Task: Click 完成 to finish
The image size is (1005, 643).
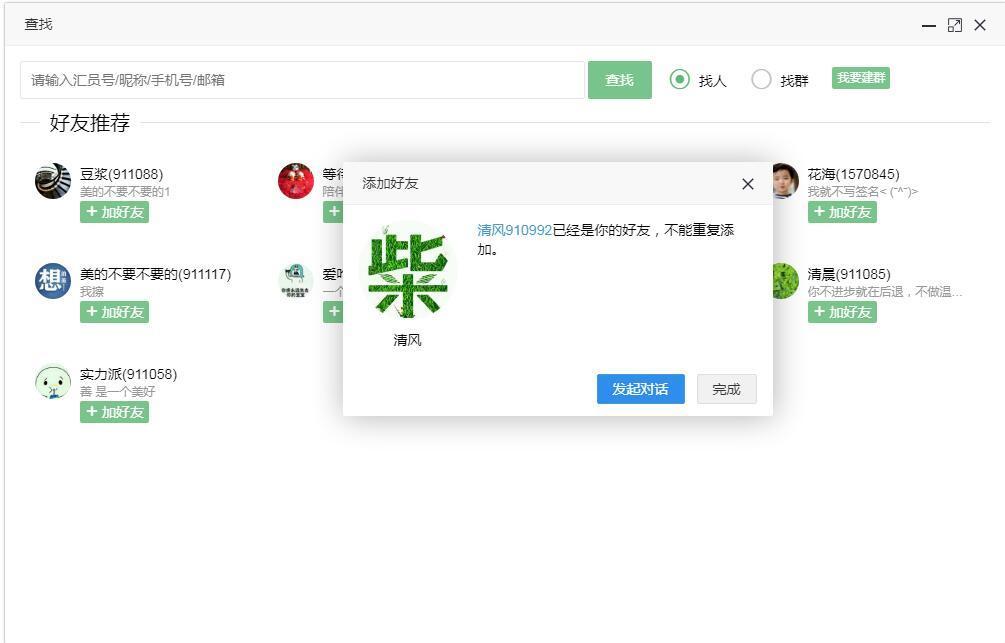Action: 726,389
